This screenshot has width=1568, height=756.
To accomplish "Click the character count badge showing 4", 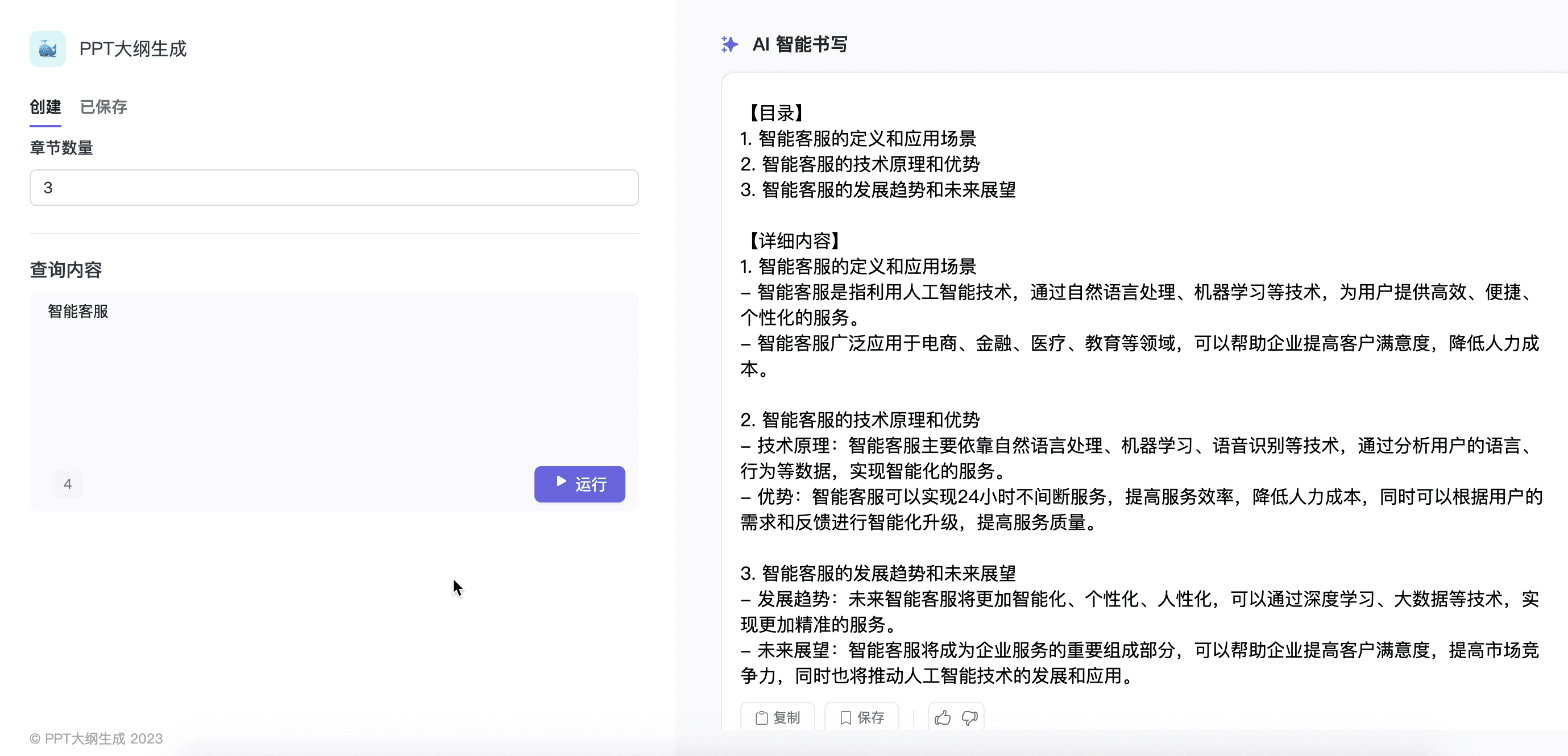I will coord(68,484).
